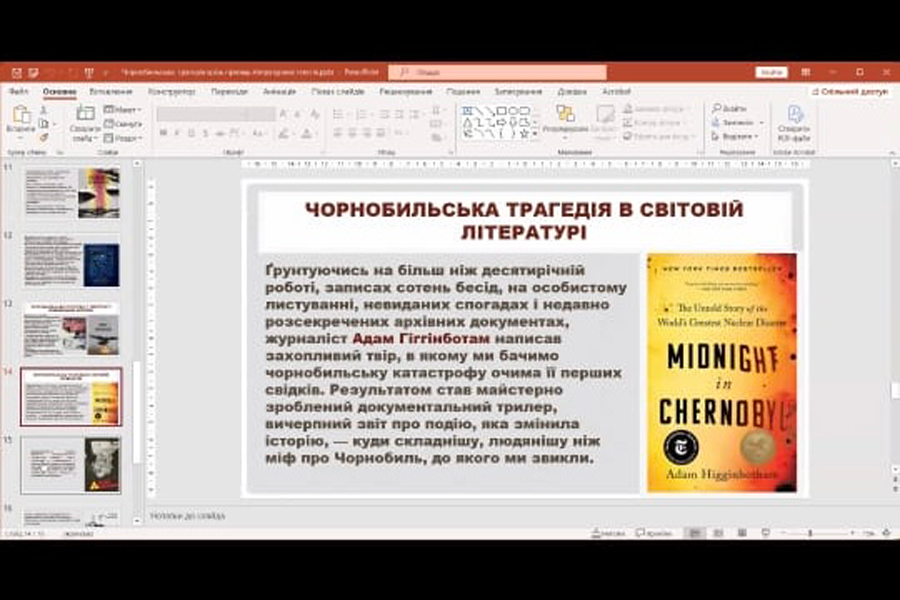Open the Файл menu tab

pos(18,92)
